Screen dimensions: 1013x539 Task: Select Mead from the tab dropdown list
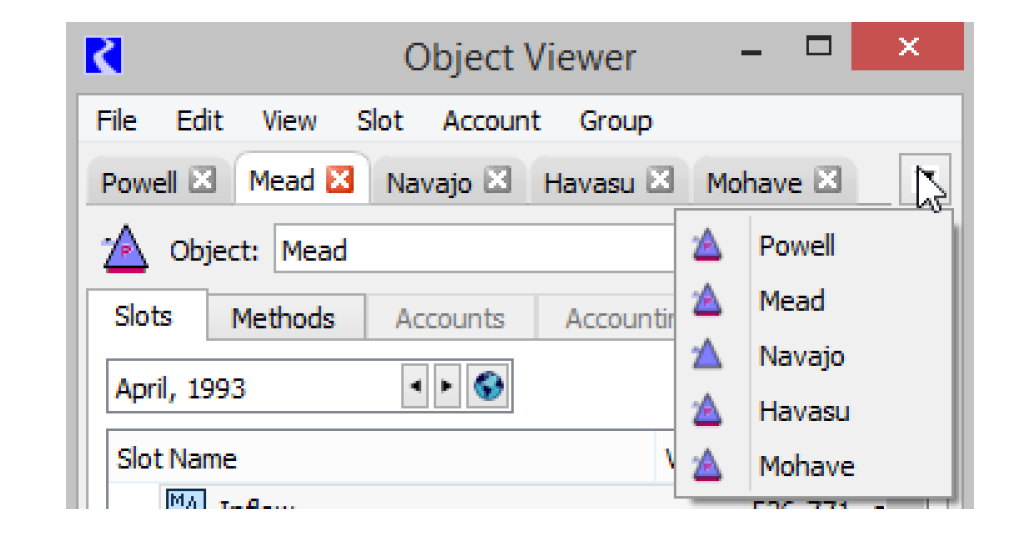coord(791,301)
